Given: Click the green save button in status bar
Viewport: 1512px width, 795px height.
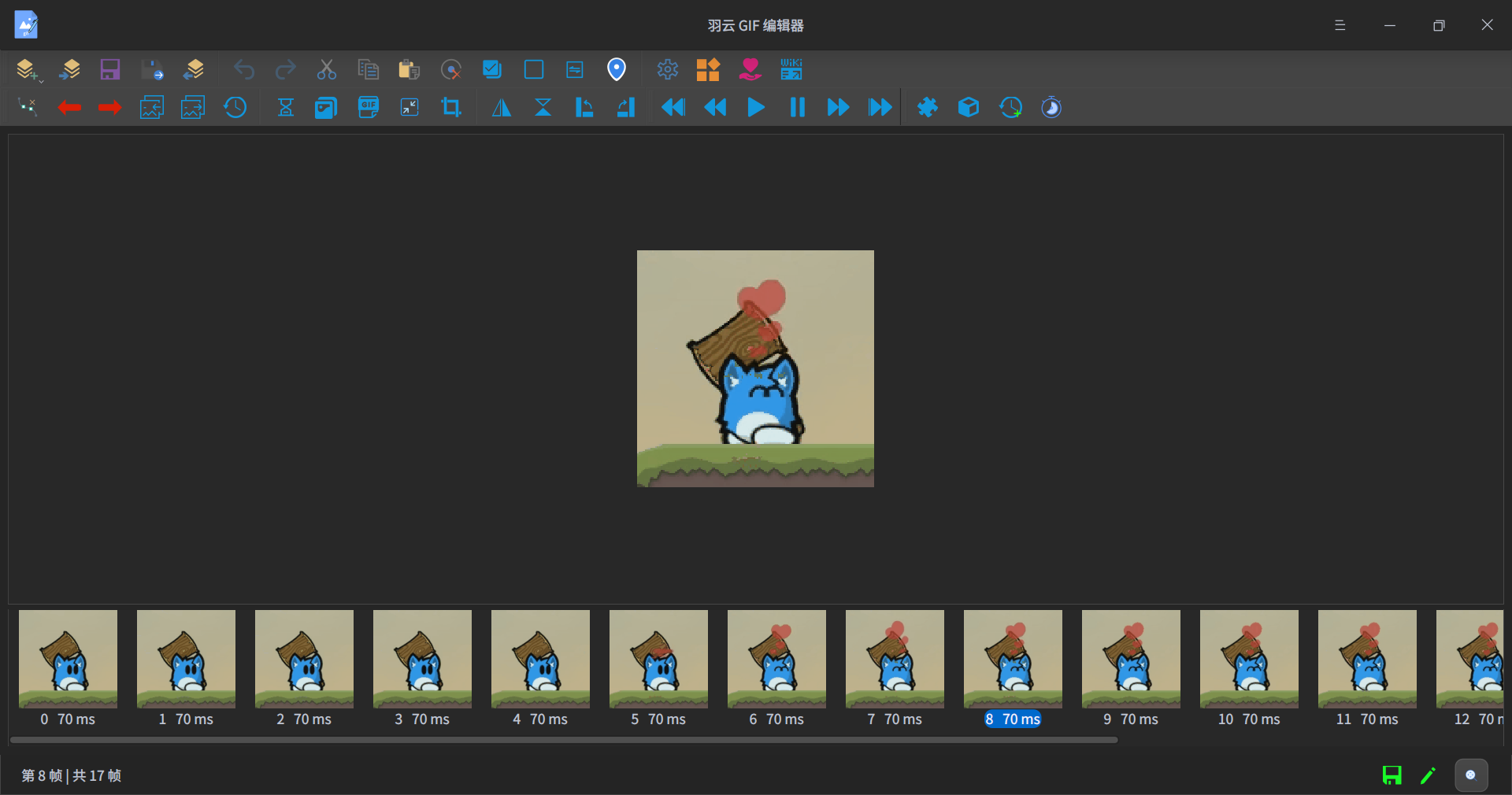Looking at the screenshot, I should coord(1391,775).
